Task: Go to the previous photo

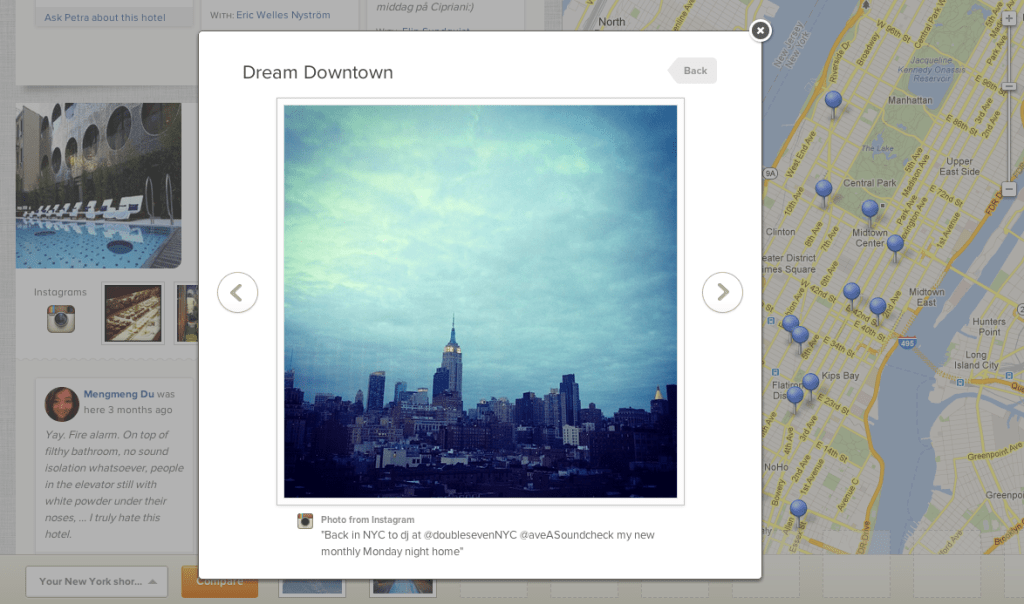Action: point(237,293)
